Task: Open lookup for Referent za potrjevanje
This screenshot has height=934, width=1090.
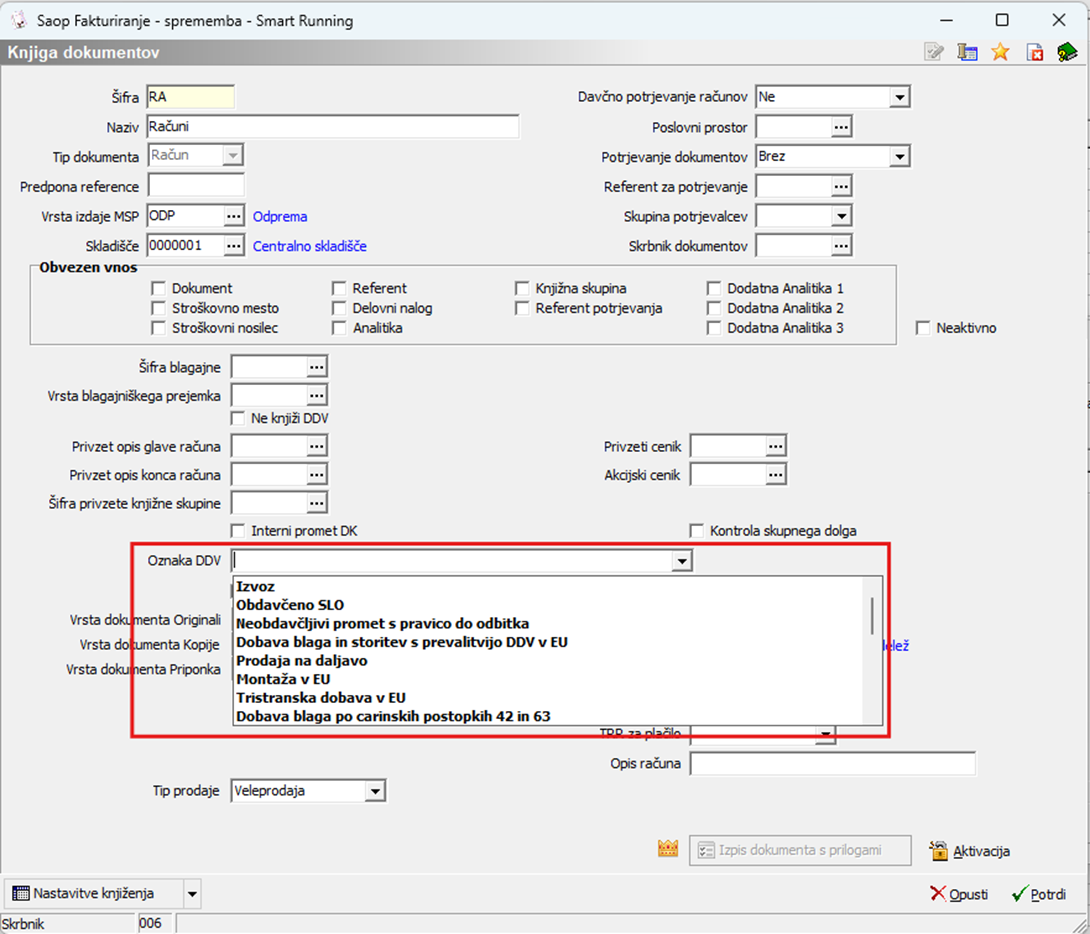Action: pyautogui.click(x=841, y=186)
